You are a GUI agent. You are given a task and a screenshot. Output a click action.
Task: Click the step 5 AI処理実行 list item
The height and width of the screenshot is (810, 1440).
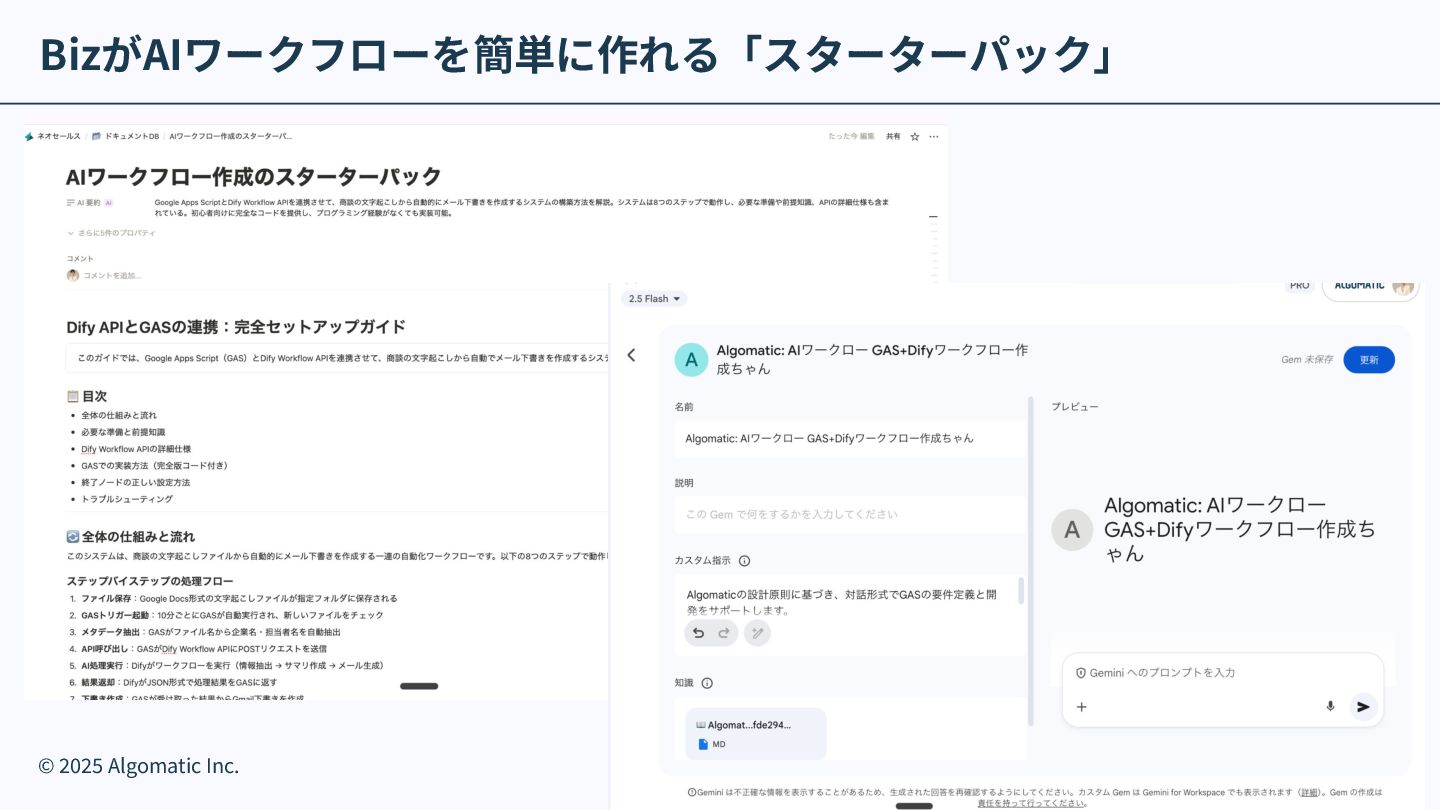click(227, 665)
